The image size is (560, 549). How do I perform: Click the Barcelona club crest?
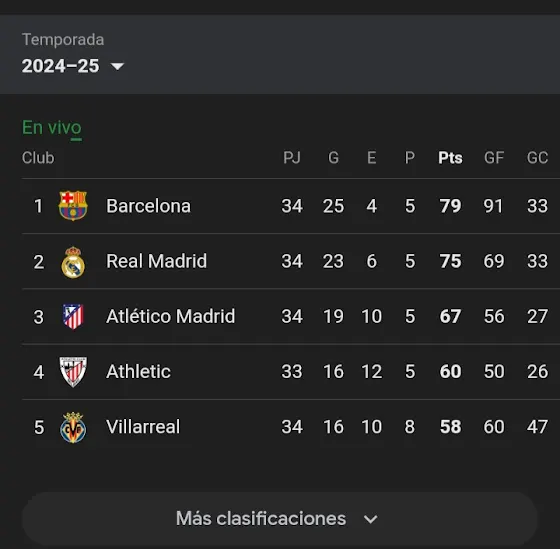(x=73, y=206)
